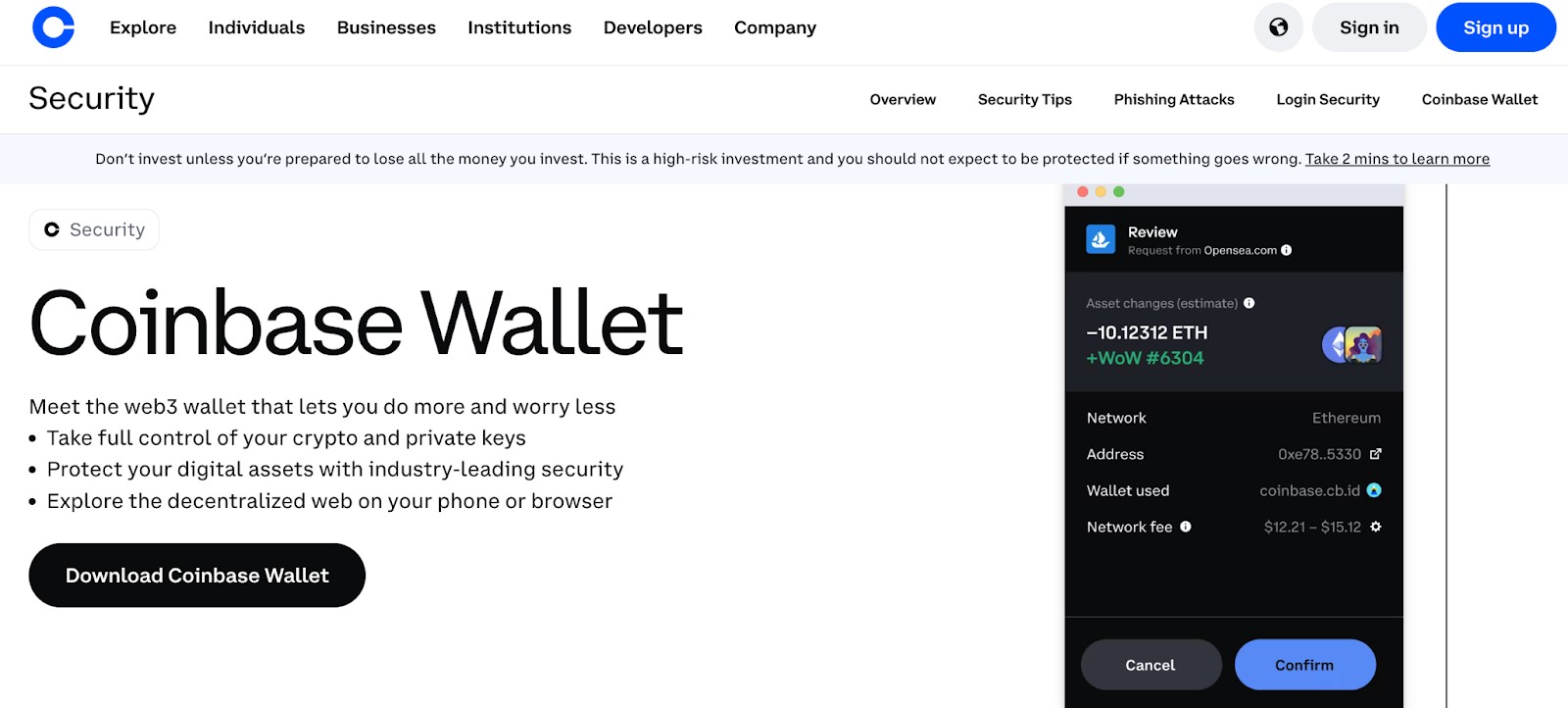This screenshot has width=1568, height=708.
Task: Click the Sign up button
Action: 1495,27
